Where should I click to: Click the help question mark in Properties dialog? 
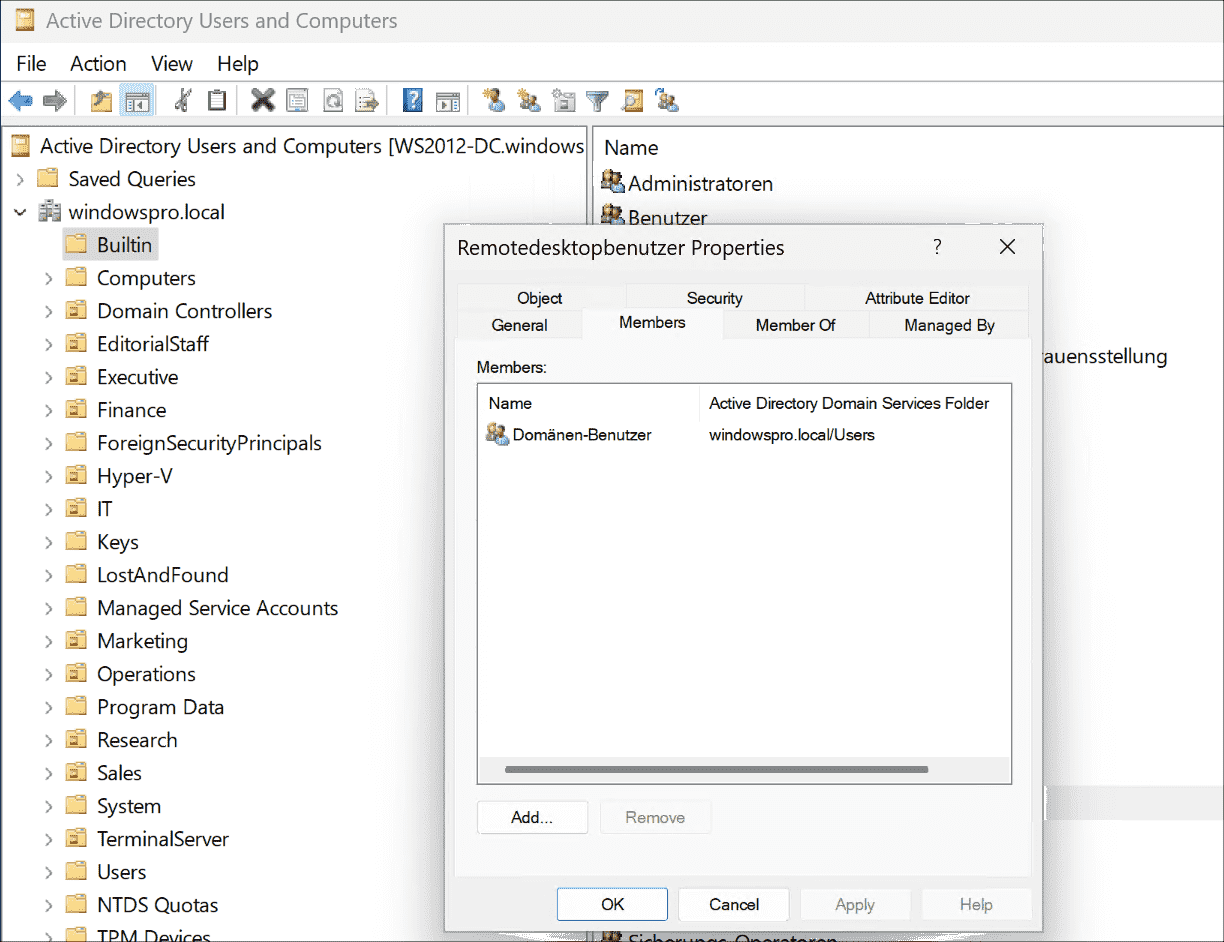(937, 246)
